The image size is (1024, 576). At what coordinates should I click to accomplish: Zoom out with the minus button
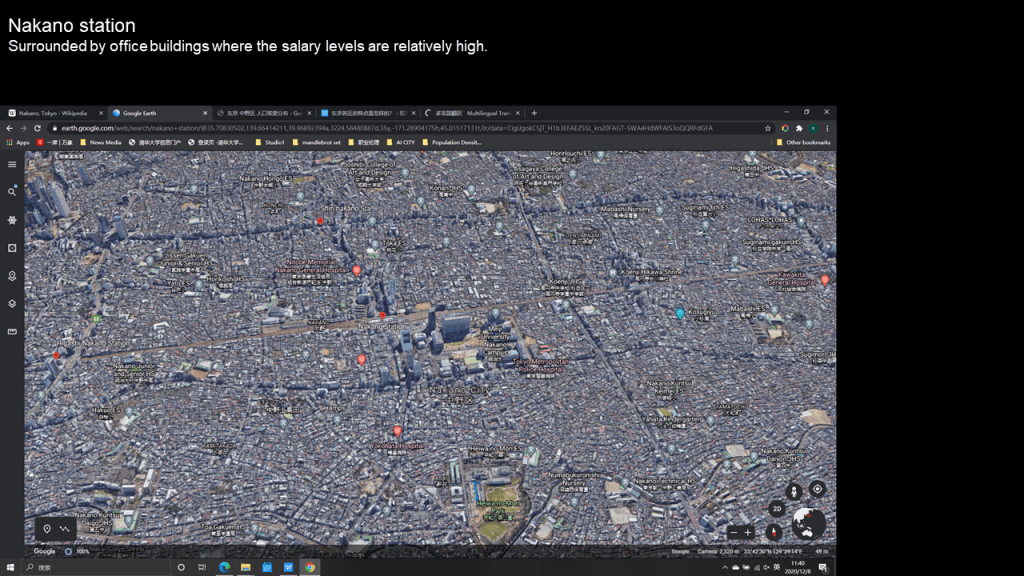[734, 532]
